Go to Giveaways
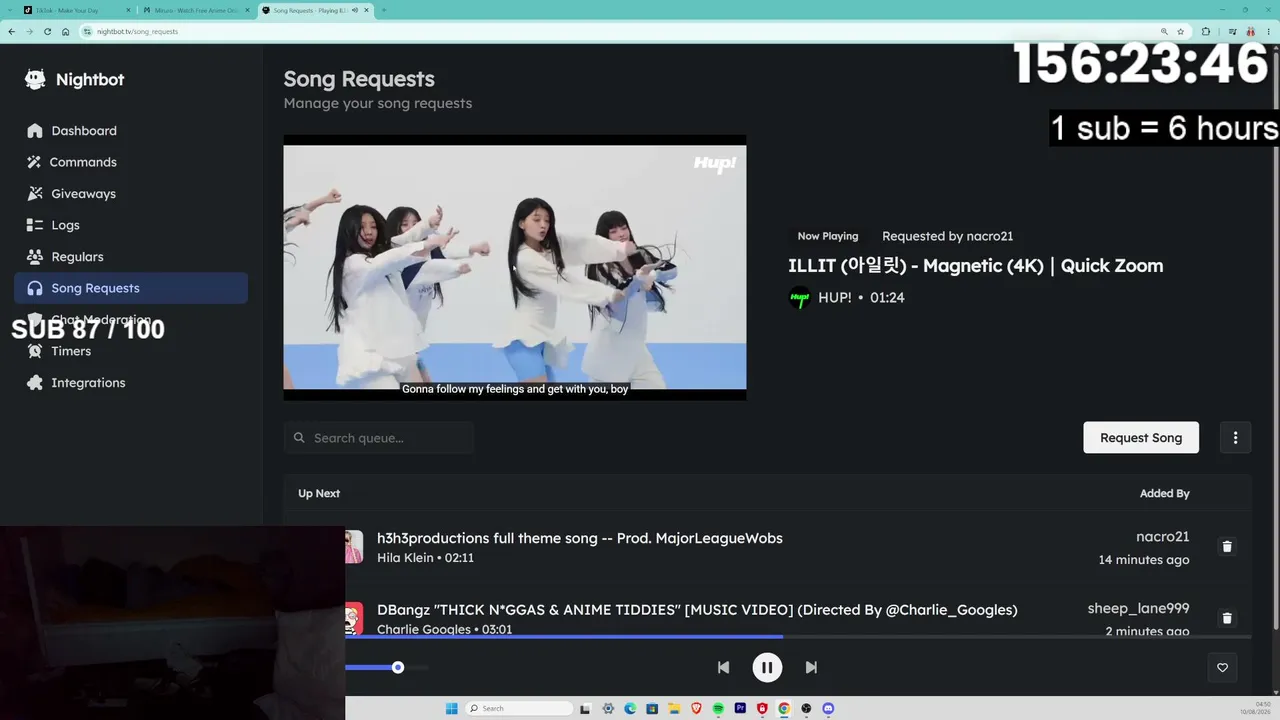The image size is (1280, 720). (x=131, y=194)
